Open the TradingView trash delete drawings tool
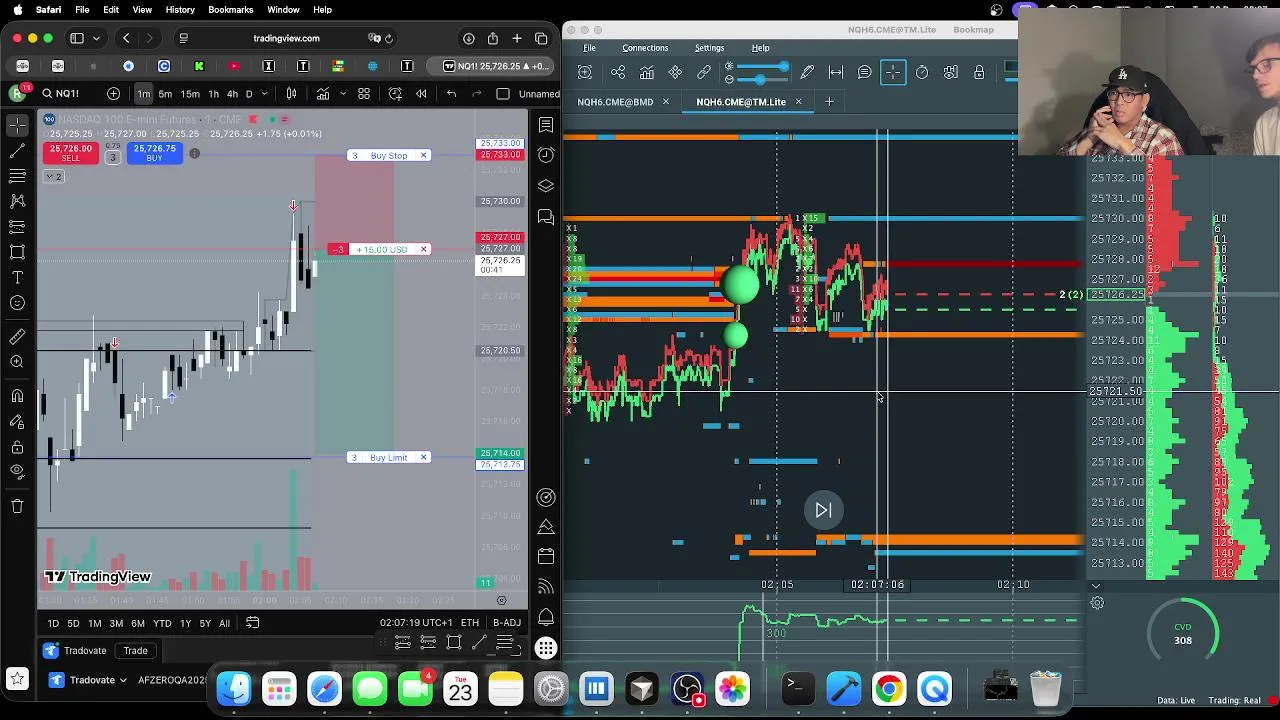This screenshot has height=720, width=1280. [17, 506]
